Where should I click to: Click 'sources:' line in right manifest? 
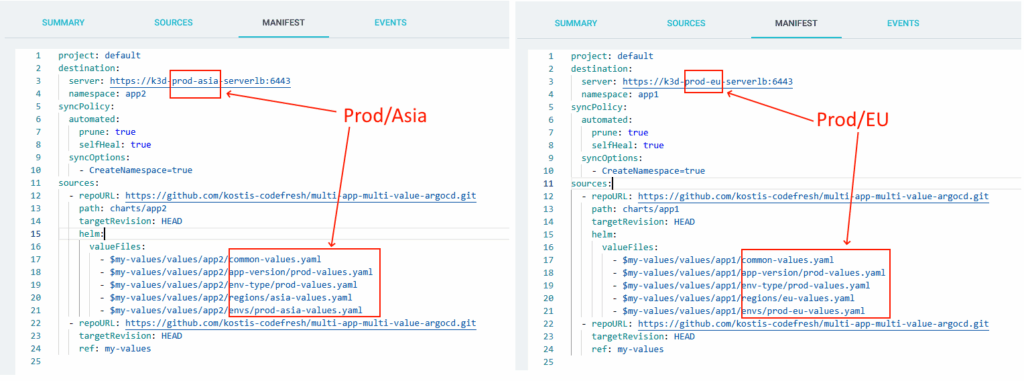tap(591, 184)
